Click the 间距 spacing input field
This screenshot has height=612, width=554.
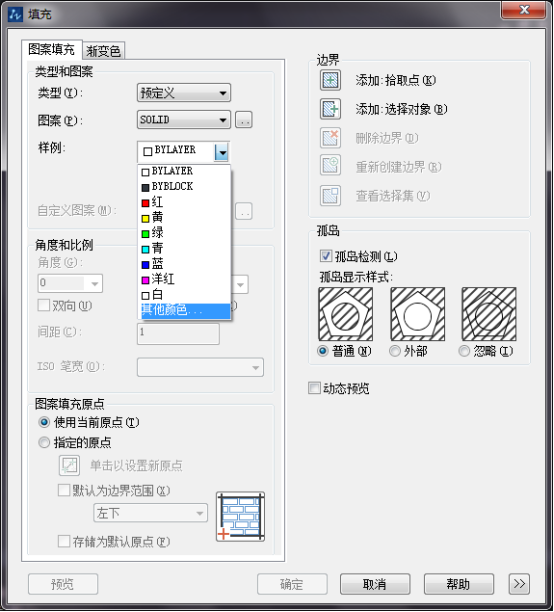[x=178, y=333]
